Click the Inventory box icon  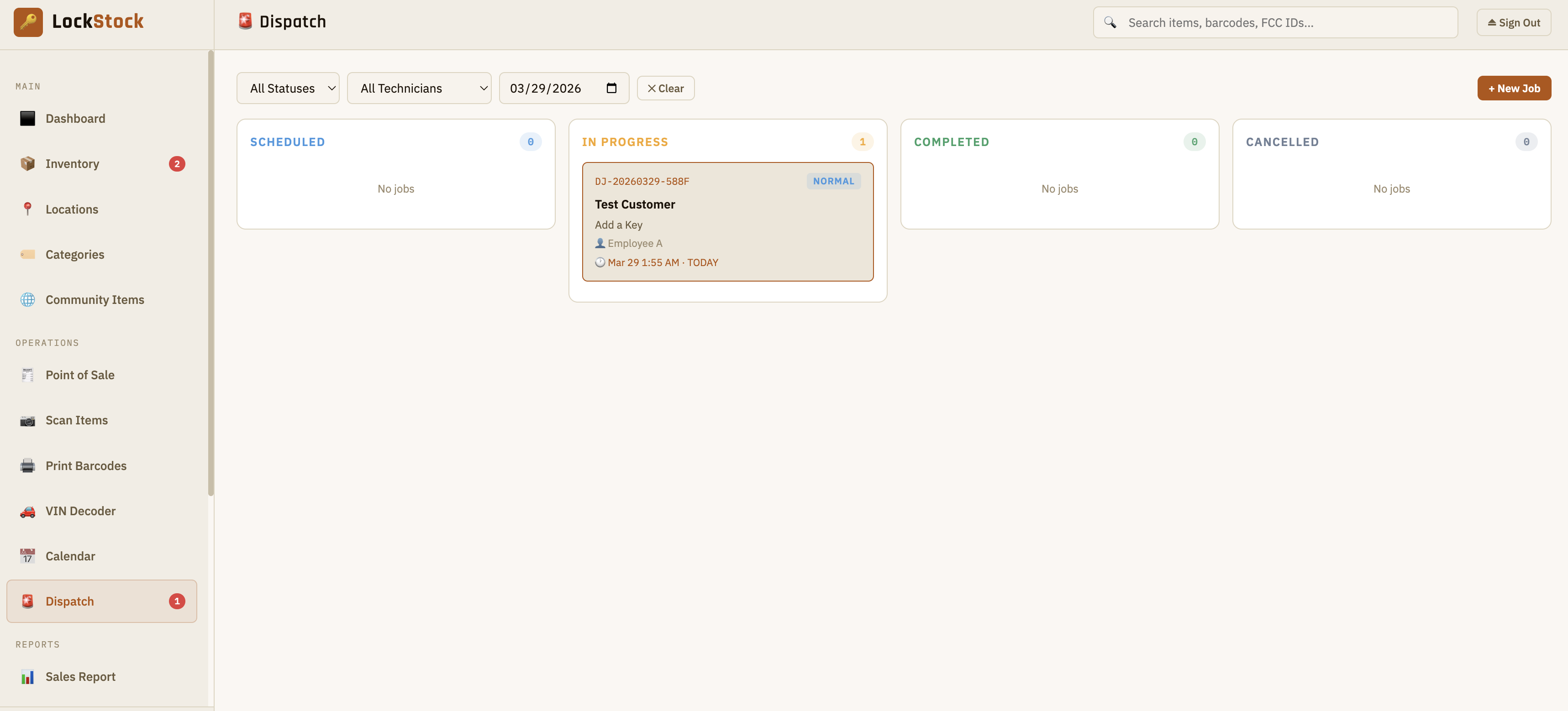27,164
